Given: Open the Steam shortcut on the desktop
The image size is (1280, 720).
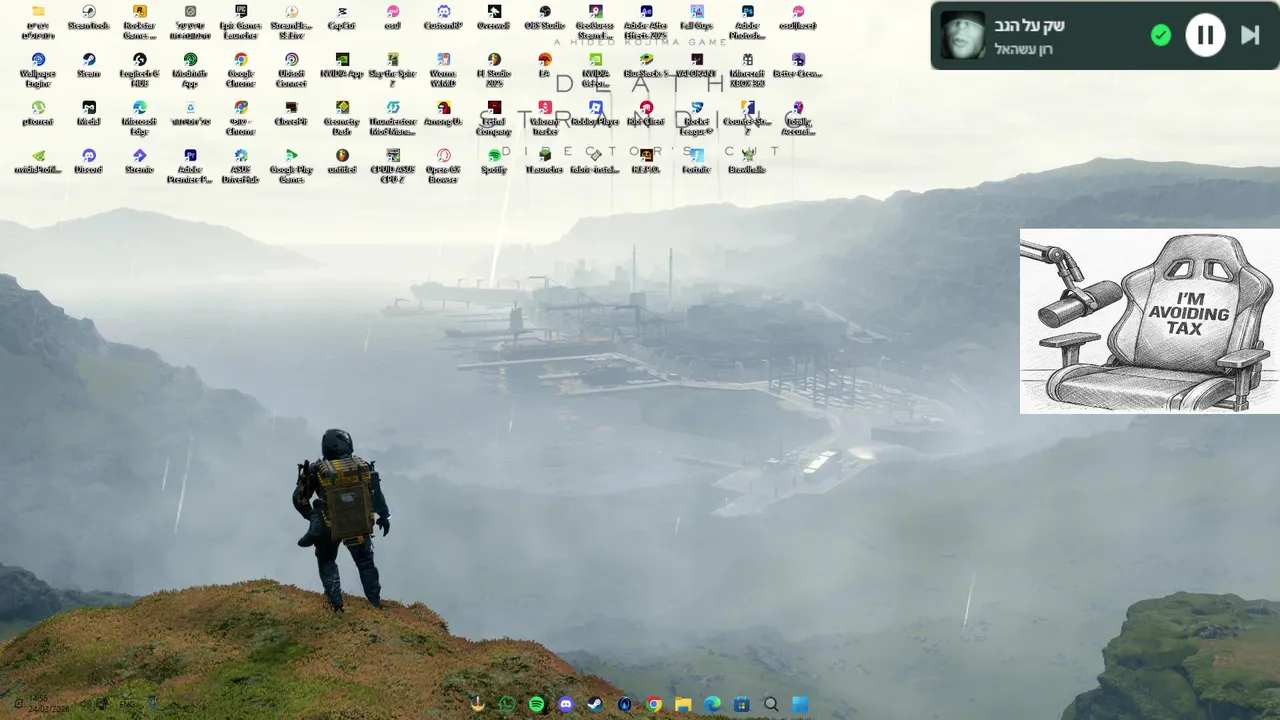Looking at the screenshot, I should click(x=89, y=64).
